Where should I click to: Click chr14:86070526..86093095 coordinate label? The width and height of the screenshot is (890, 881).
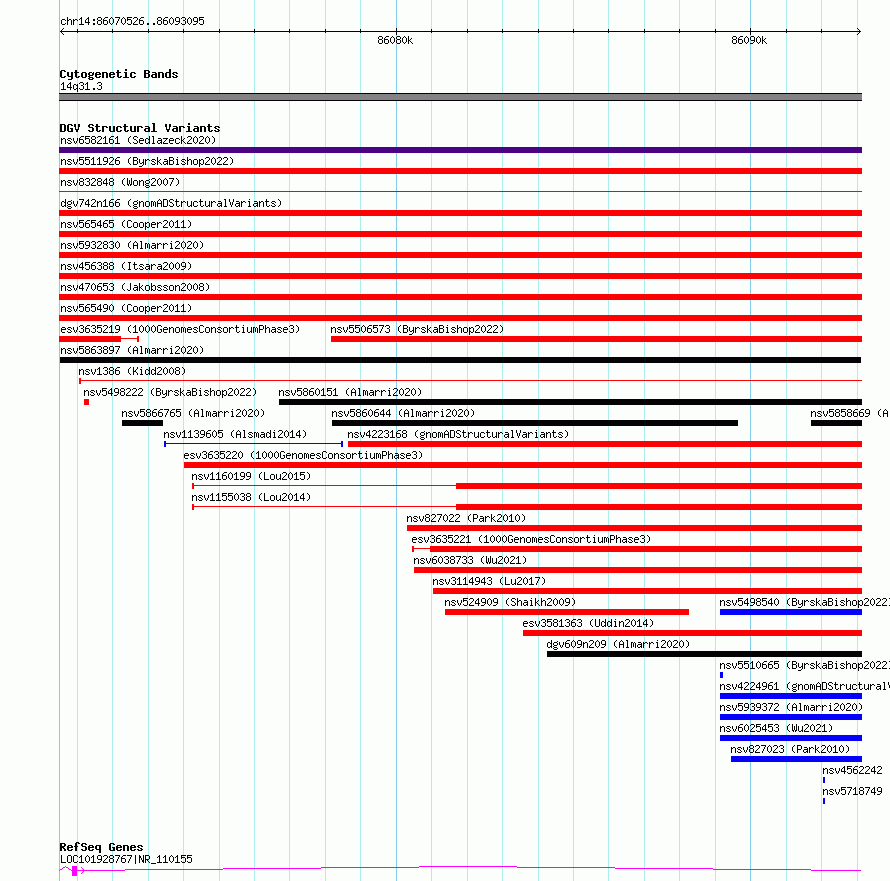point(132,21)
